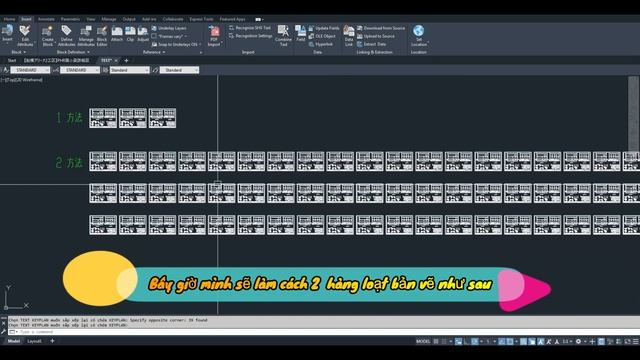Open the dimension style STANDARD dropdown
The height and width of the screenshot is (360, 640).
click(x=80, y=70)
